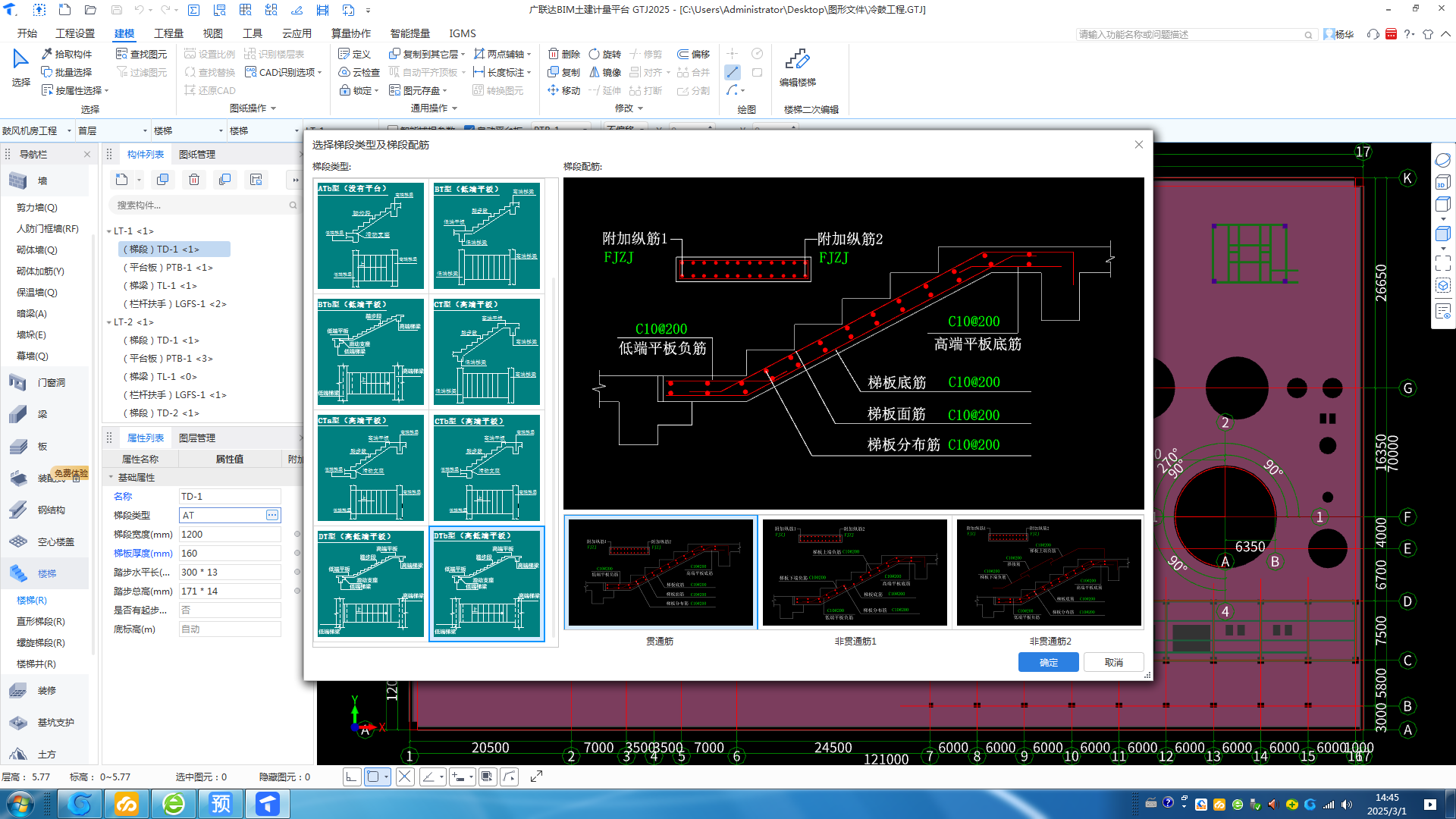
Task: Open 查找图元 find element tool
Action: (141, 54)
